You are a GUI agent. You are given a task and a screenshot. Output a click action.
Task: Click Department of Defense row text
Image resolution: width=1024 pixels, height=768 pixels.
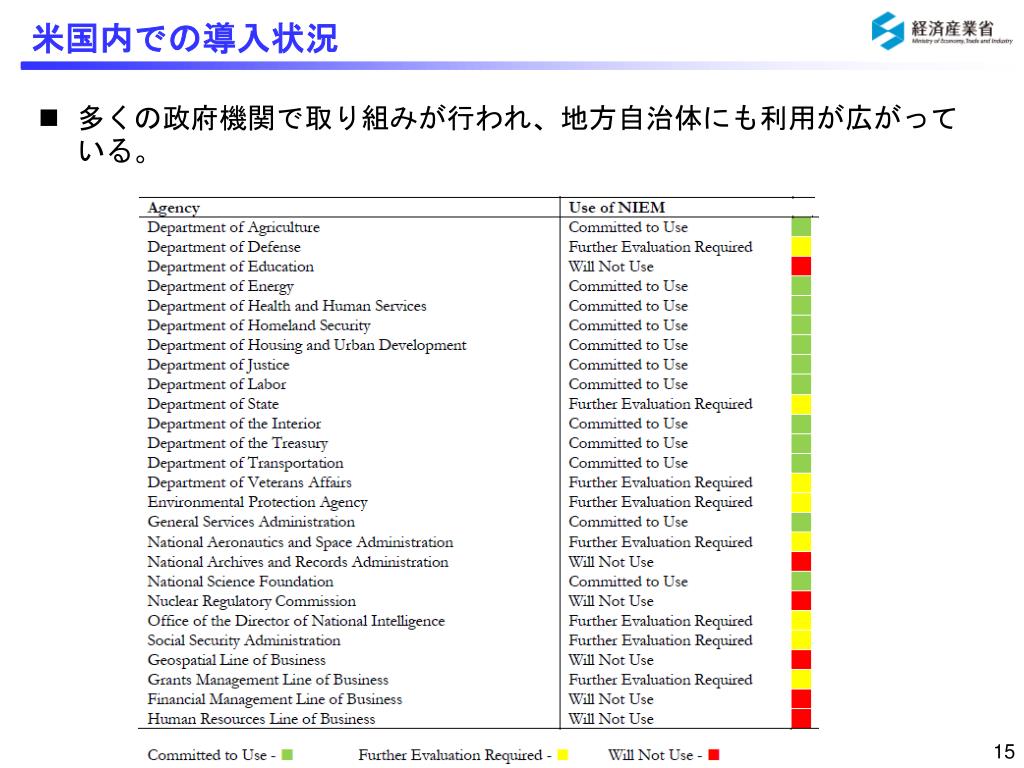click(224, 248)
